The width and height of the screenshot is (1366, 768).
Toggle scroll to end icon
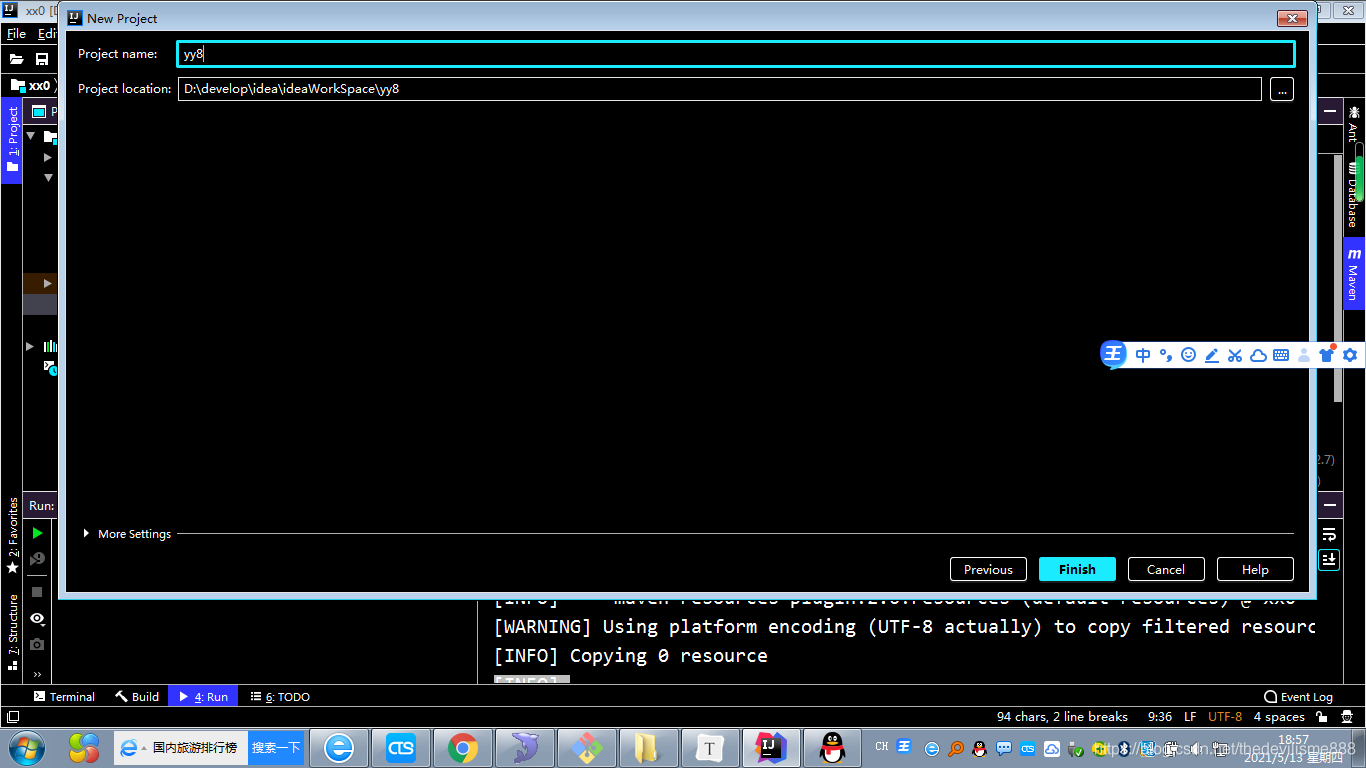point(1329,559)
